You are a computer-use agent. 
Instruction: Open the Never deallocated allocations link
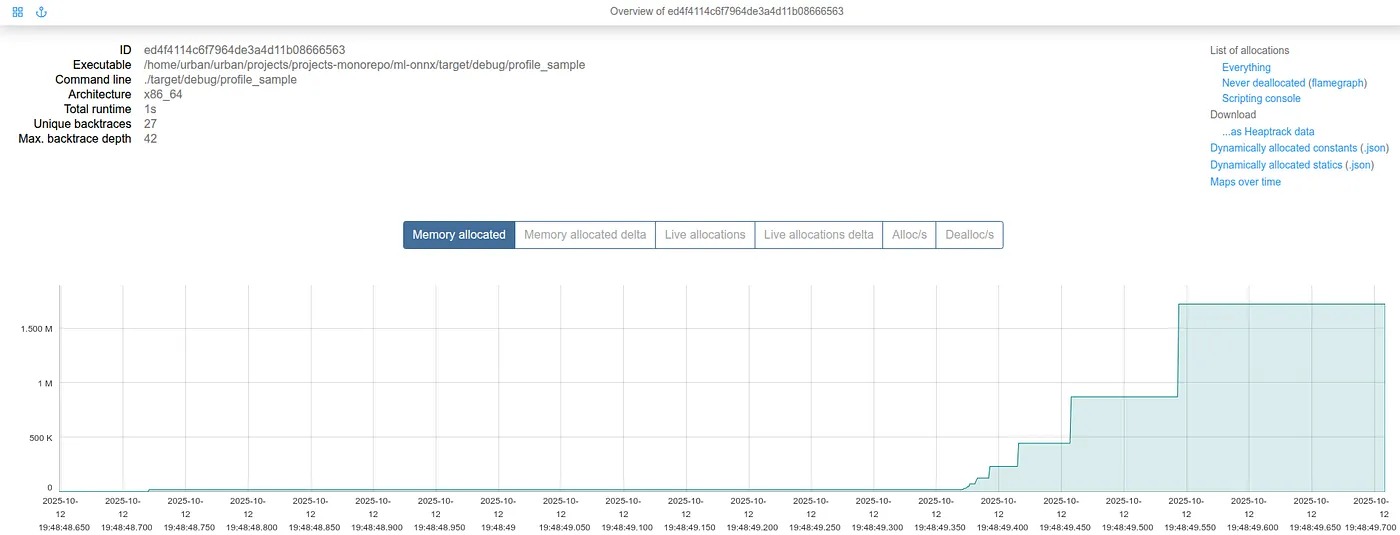(x=1264, y=83)
